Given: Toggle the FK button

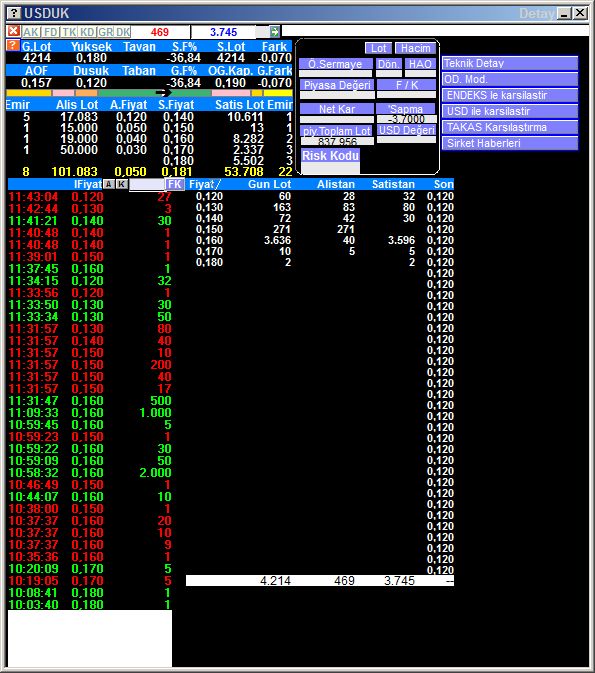Looking at the screenshot, I should [175, 185].
